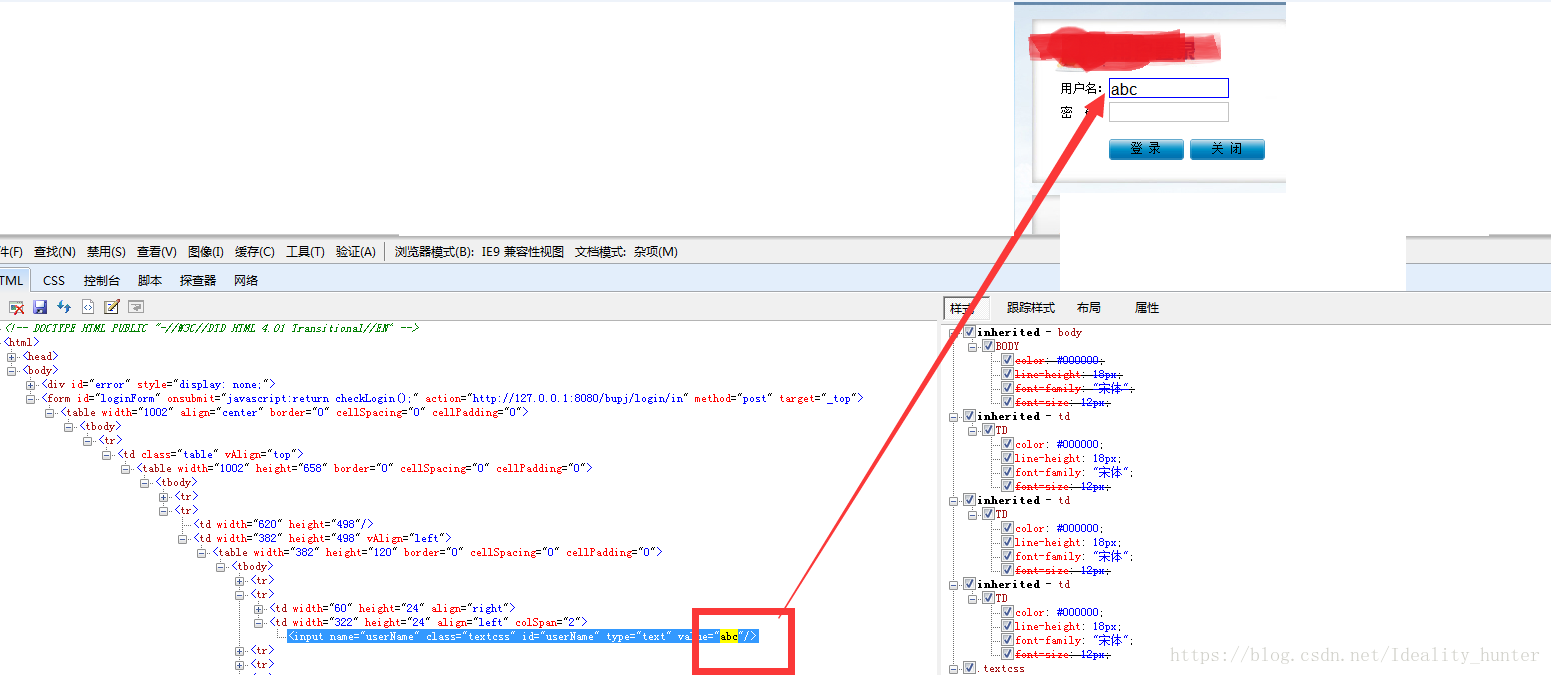Click the 用户名 field containing abc

tap(1168, 89)
